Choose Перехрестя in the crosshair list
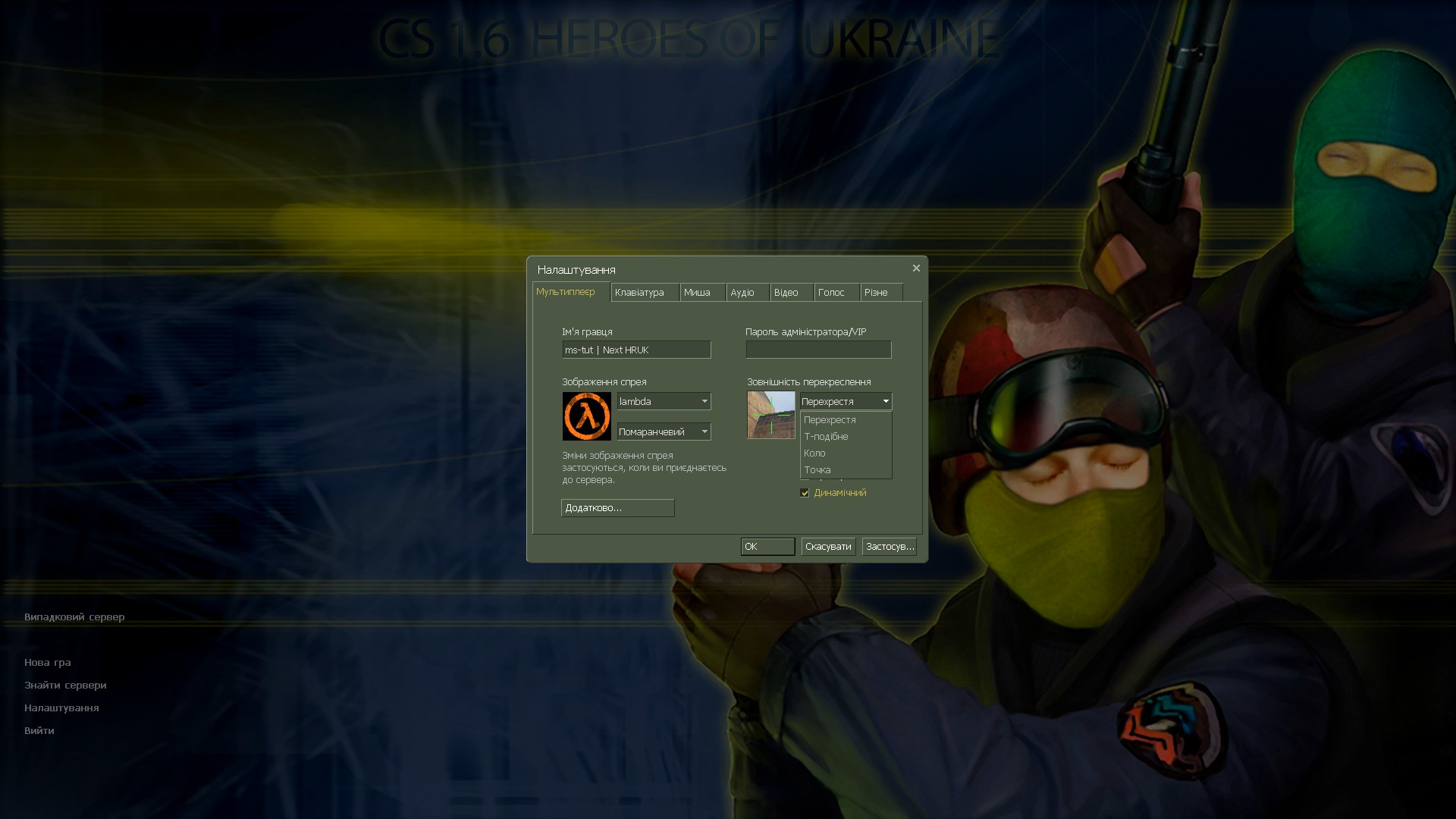This screenshot has width=1456, height=819. (x=846, y=420)
